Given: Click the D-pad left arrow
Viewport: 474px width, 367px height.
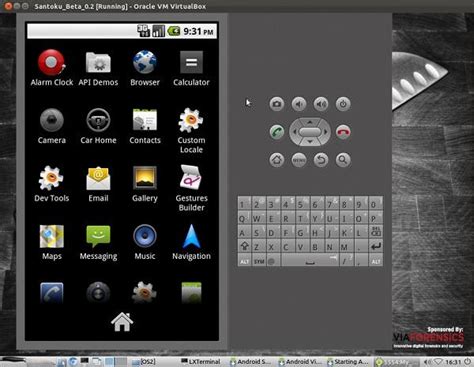Looking at the screenshot, I should pyautogui.click(x=294, y=132).
